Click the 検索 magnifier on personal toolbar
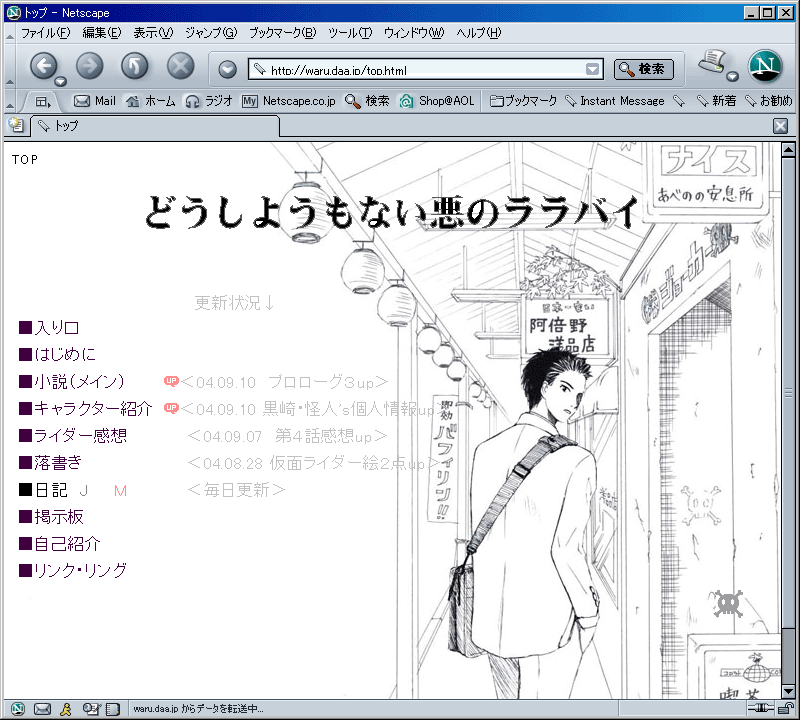Viewport: 800px width, 720px height. 367,101
